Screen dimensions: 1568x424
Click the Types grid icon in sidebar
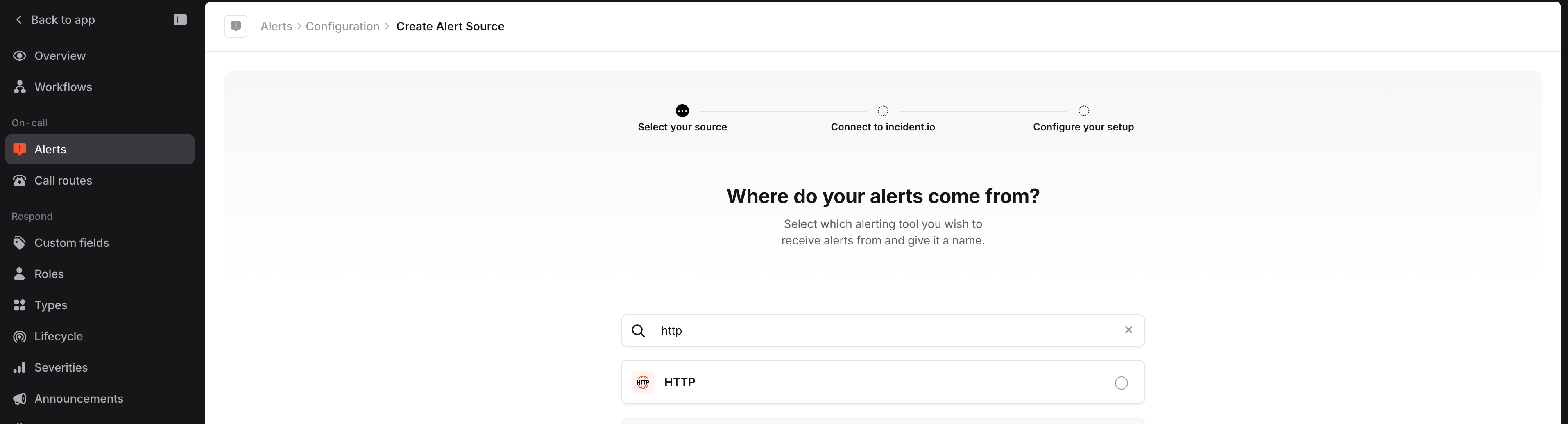click(20, 305)
